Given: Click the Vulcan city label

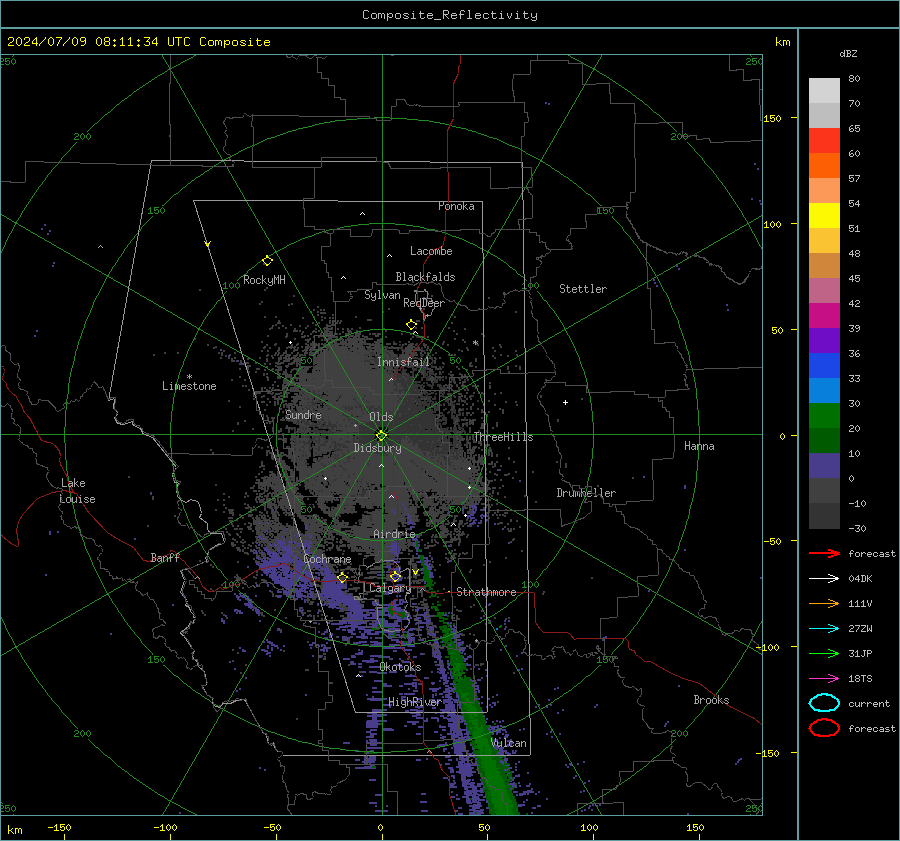Looking at the screenshot, I should 509,743.
